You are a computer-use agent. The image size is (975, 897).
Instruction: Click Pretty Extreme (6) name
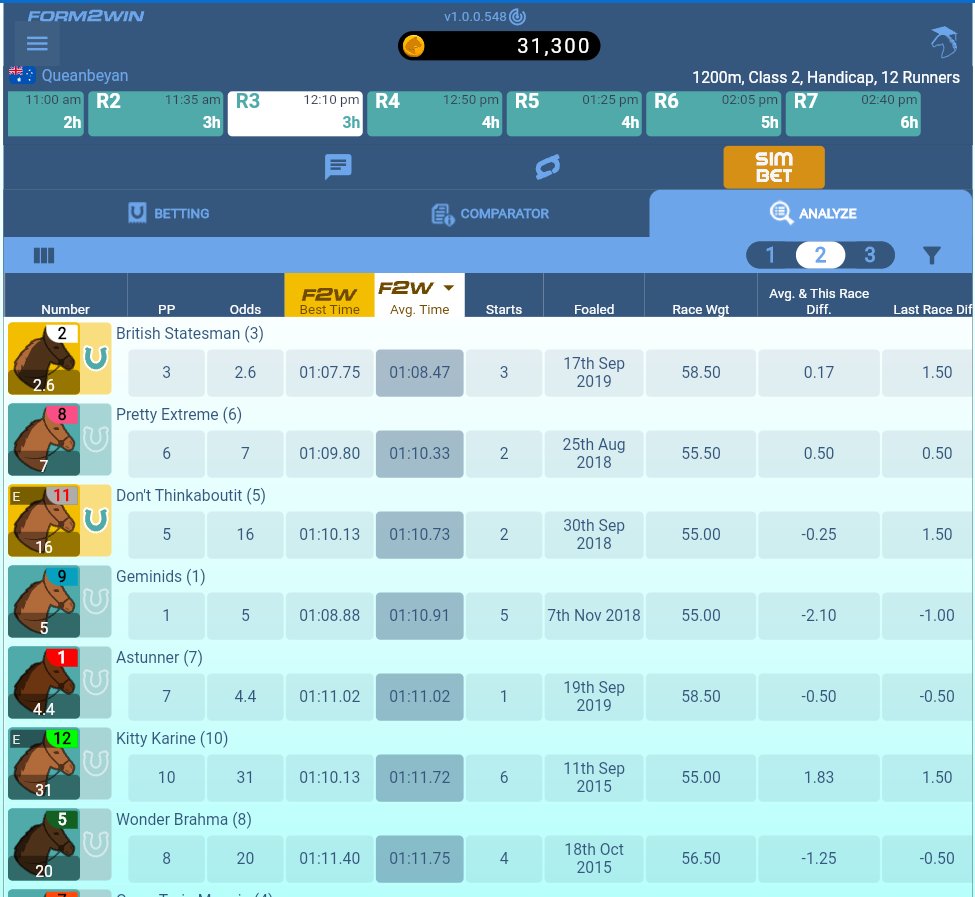pos(179,415)
